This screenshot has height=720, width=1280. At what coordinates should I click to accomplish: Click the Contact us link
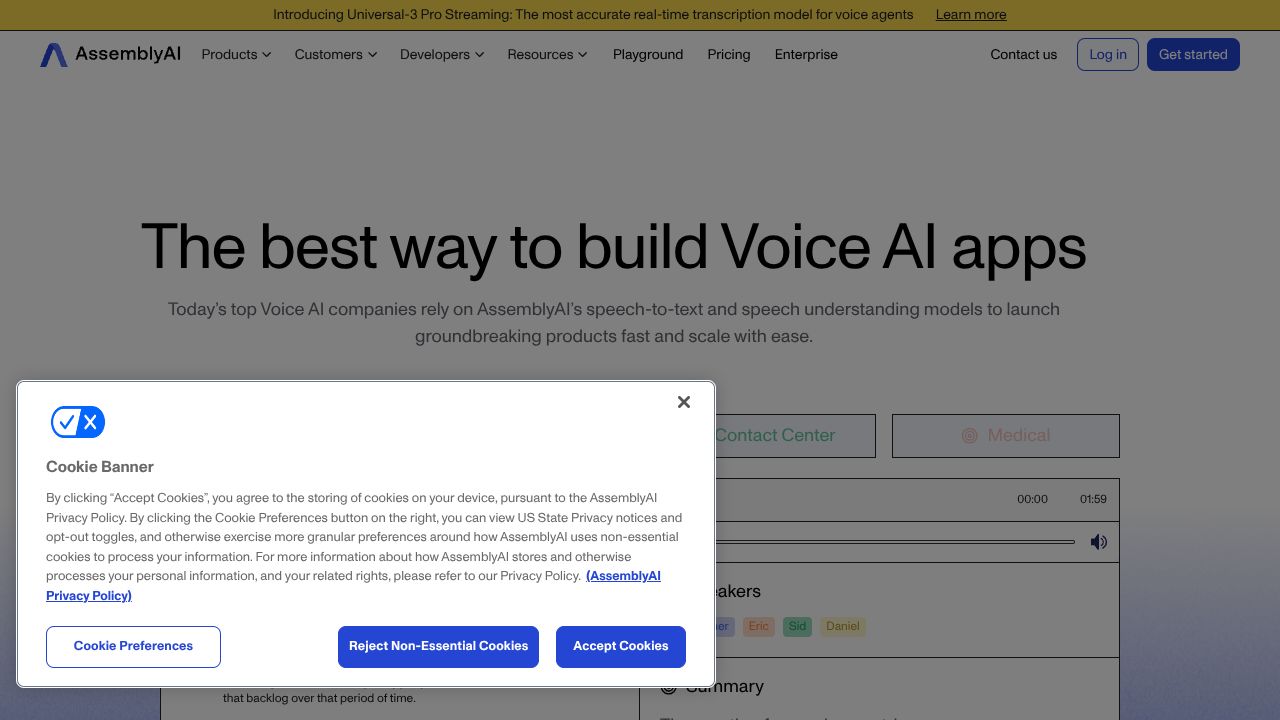[x=1023, y=55]
